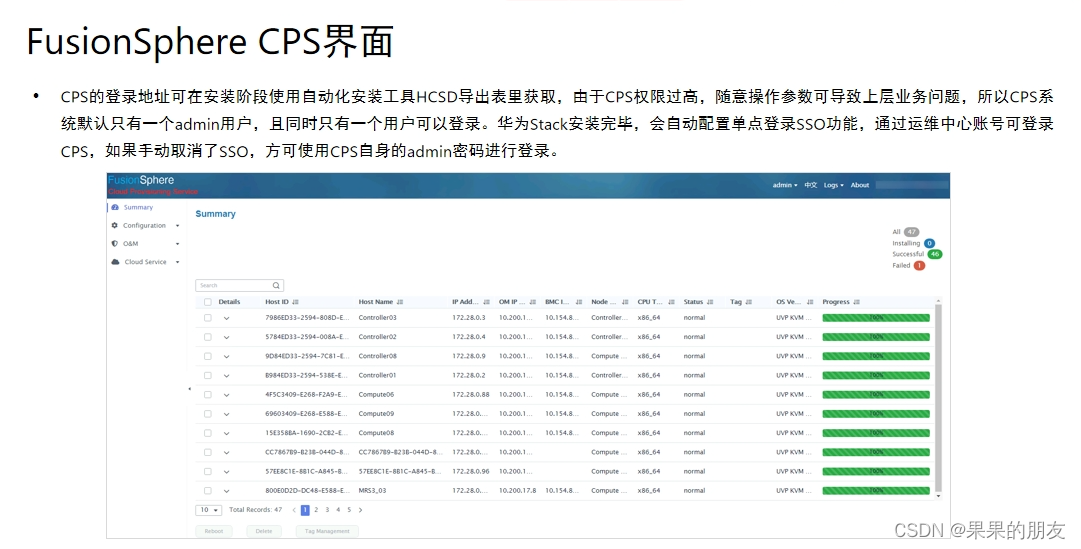Click the FusionSphere logo in header
This screenshot has width=1081, height=549.
pos(141,180)
